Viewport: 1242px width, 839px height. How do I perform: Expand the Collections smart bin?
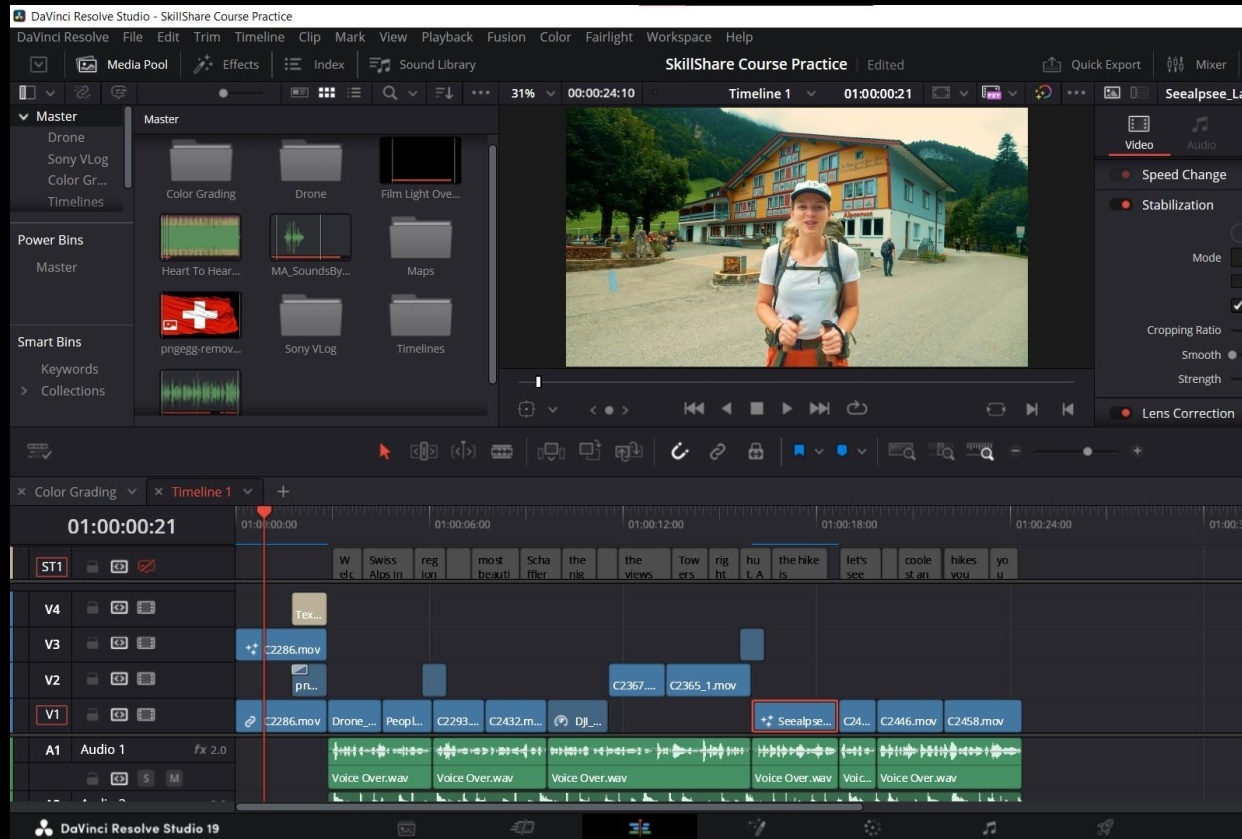(x=24, y=391)
